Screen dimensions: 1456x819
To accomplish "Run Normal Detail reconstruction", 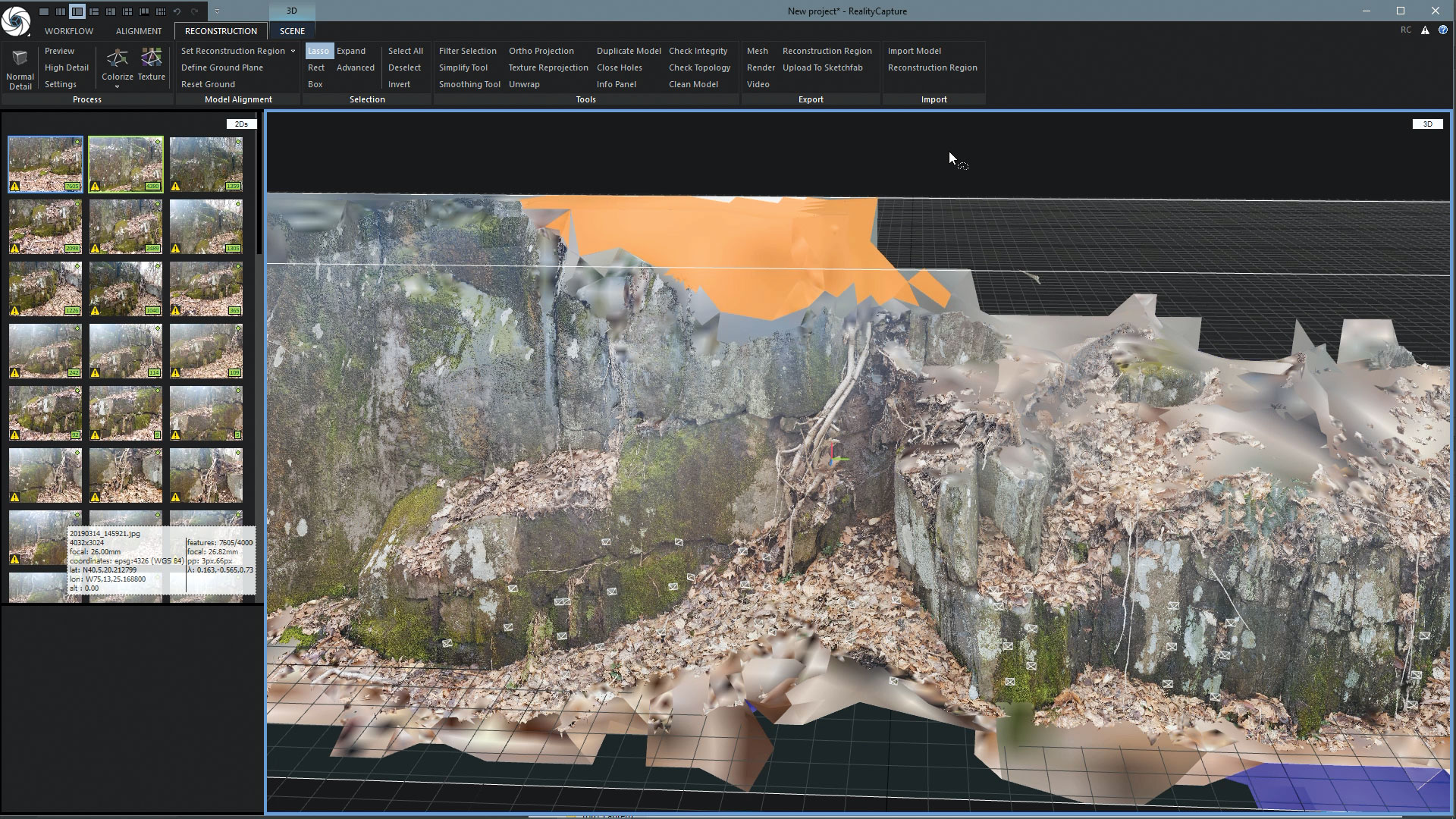I will (x=20, y=71).
